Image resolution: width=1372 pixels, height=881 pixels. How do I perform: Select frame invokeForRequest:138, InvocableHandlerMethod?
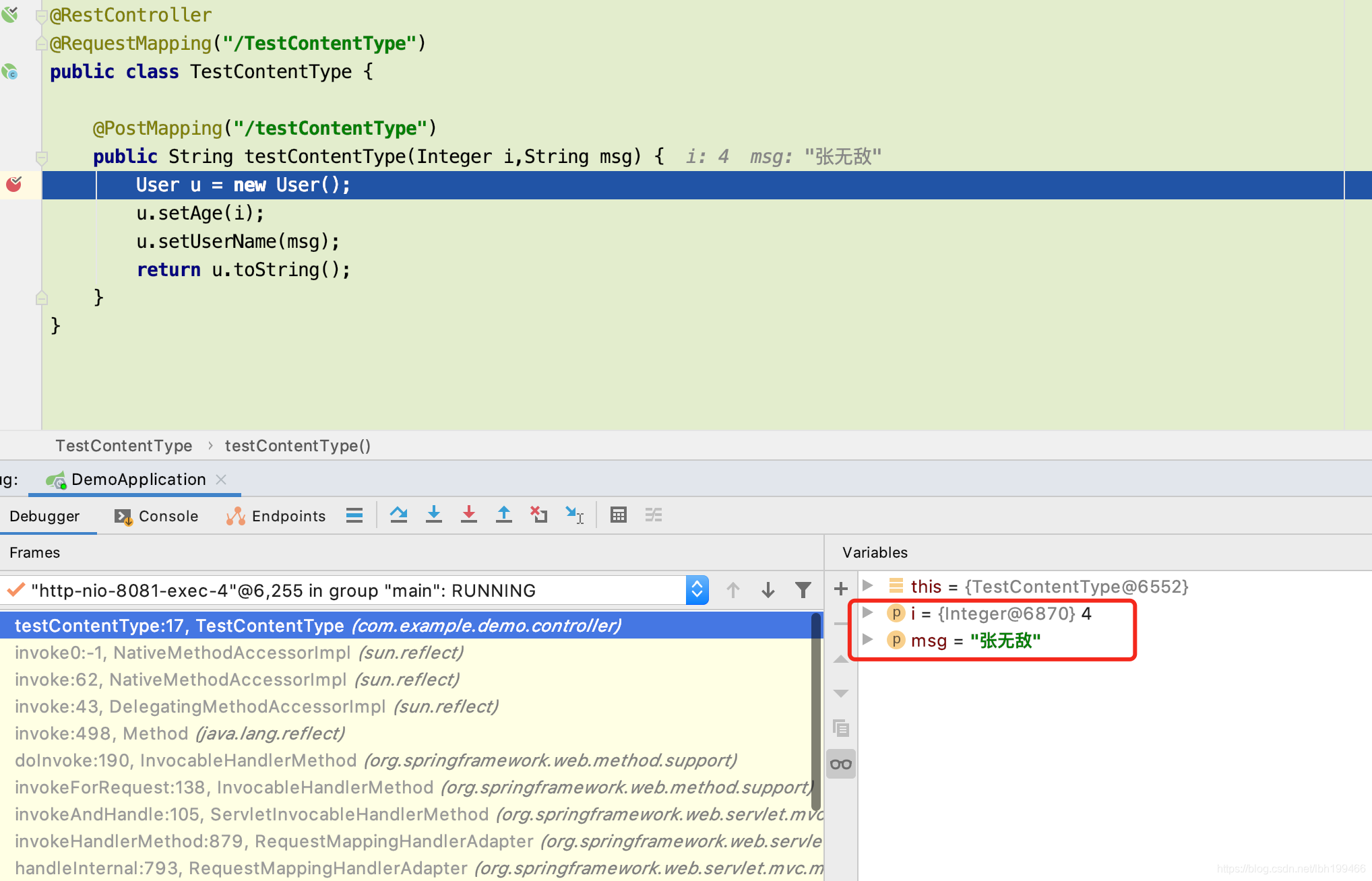tap(406, 787)
